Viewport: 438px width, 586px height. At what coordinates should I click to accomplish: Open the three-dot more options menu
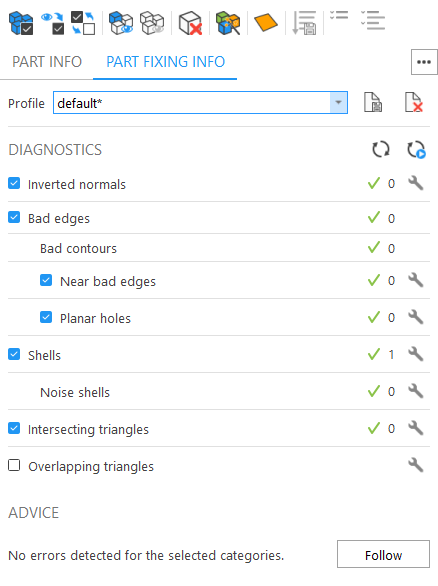click(424, 62)
